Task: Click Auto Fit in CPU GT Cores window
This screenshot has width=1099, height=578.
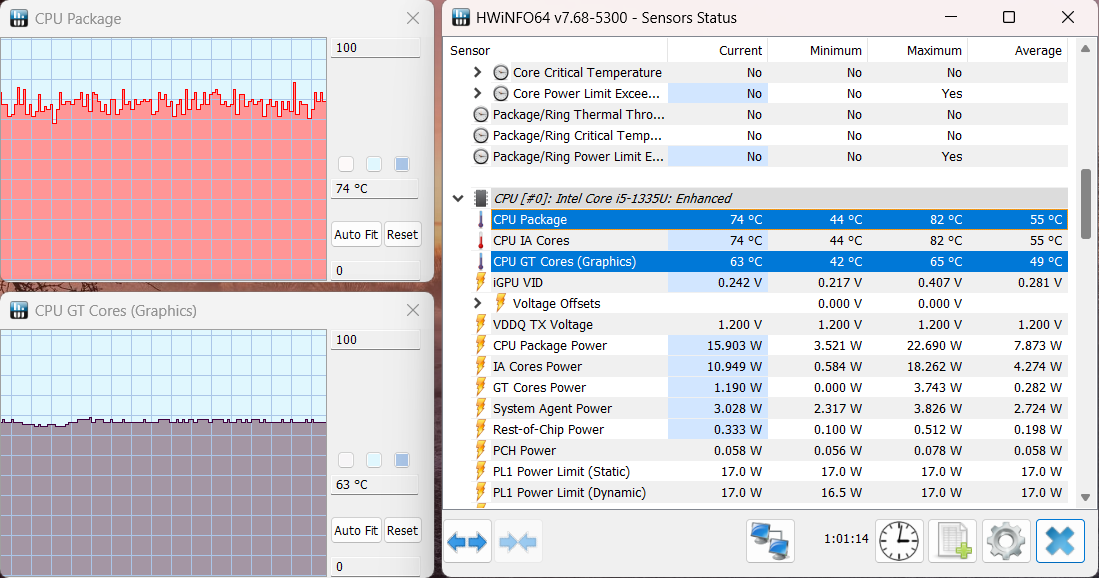Action: click(x=356, y=530)
